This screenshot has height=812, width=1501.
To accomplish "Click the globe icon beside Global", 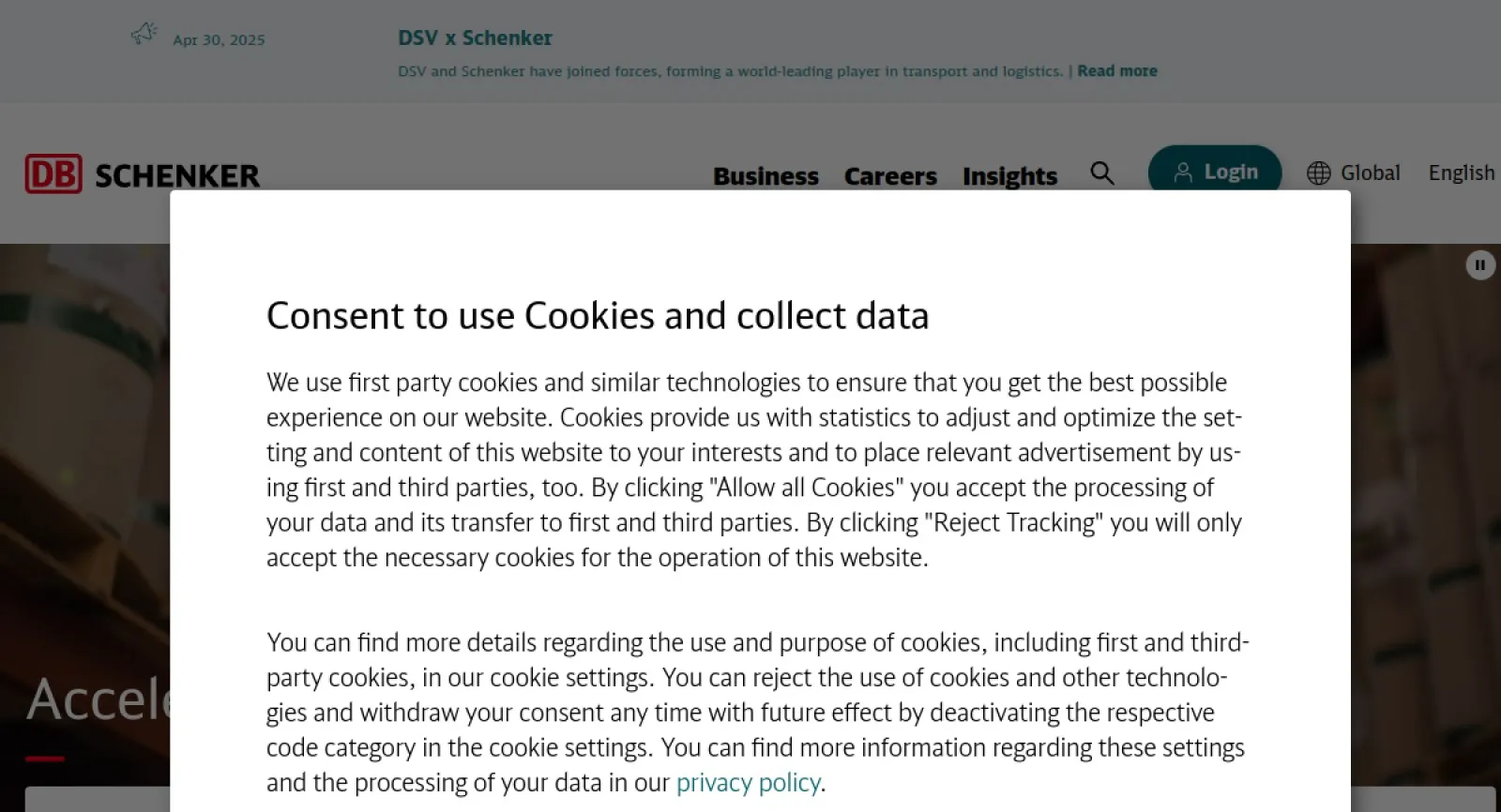I will coord(1319,173).
